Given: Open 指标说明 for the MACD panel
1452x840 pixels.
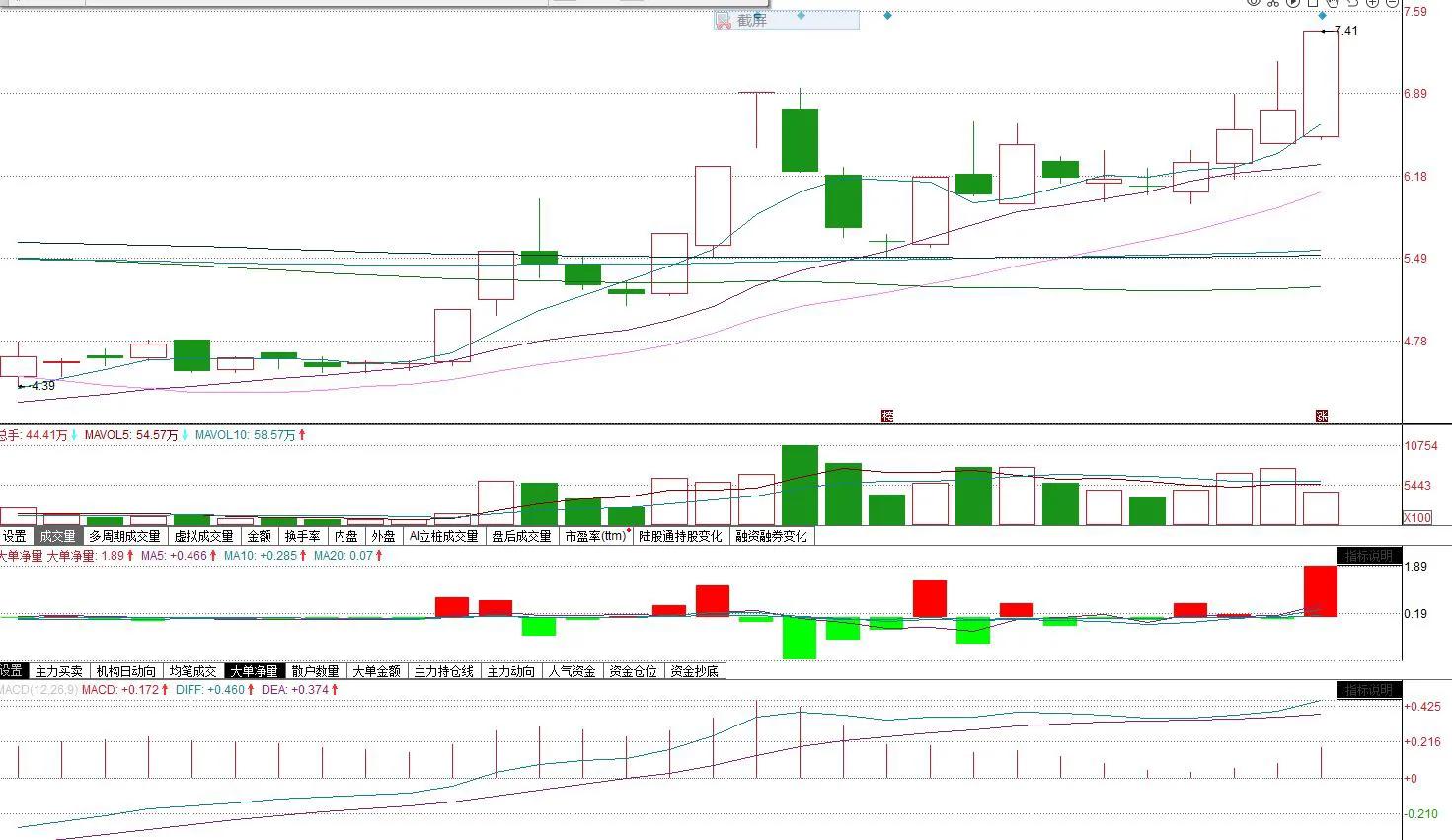Looking at the screenshot, I should [1367, 690].
